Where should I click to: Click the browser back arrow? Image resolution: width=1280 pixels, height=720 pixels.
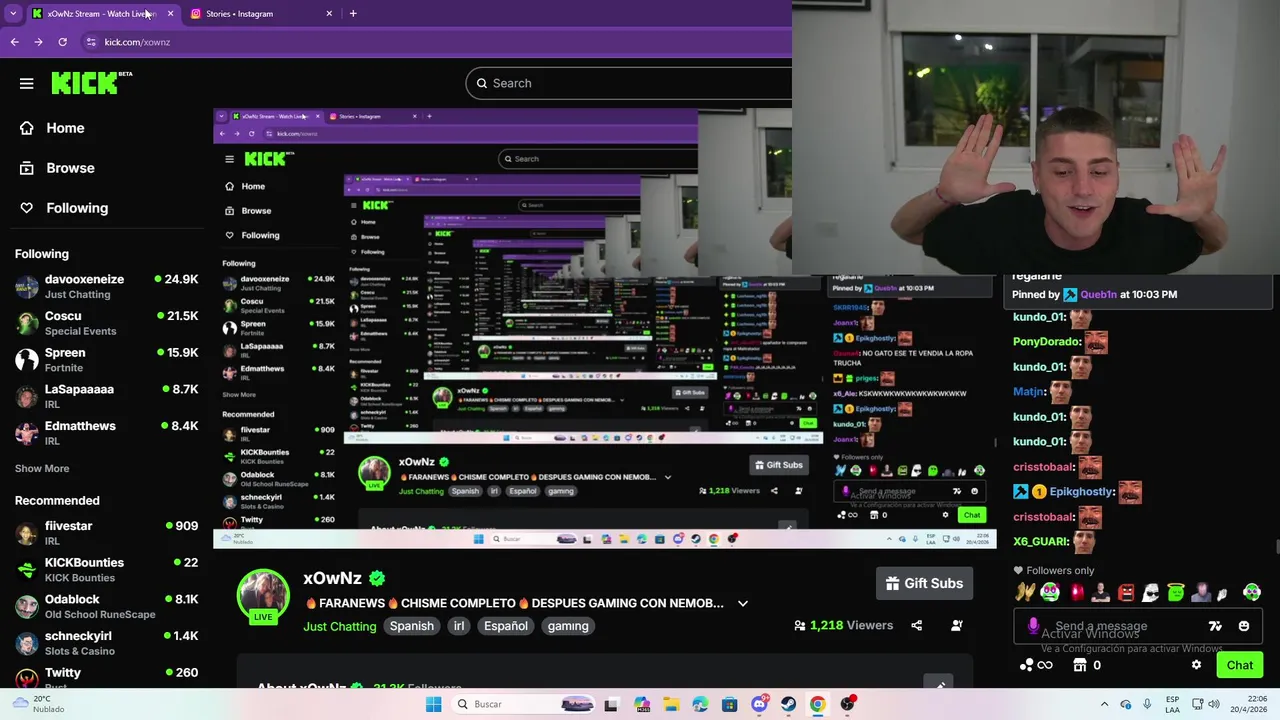point(14,42)
